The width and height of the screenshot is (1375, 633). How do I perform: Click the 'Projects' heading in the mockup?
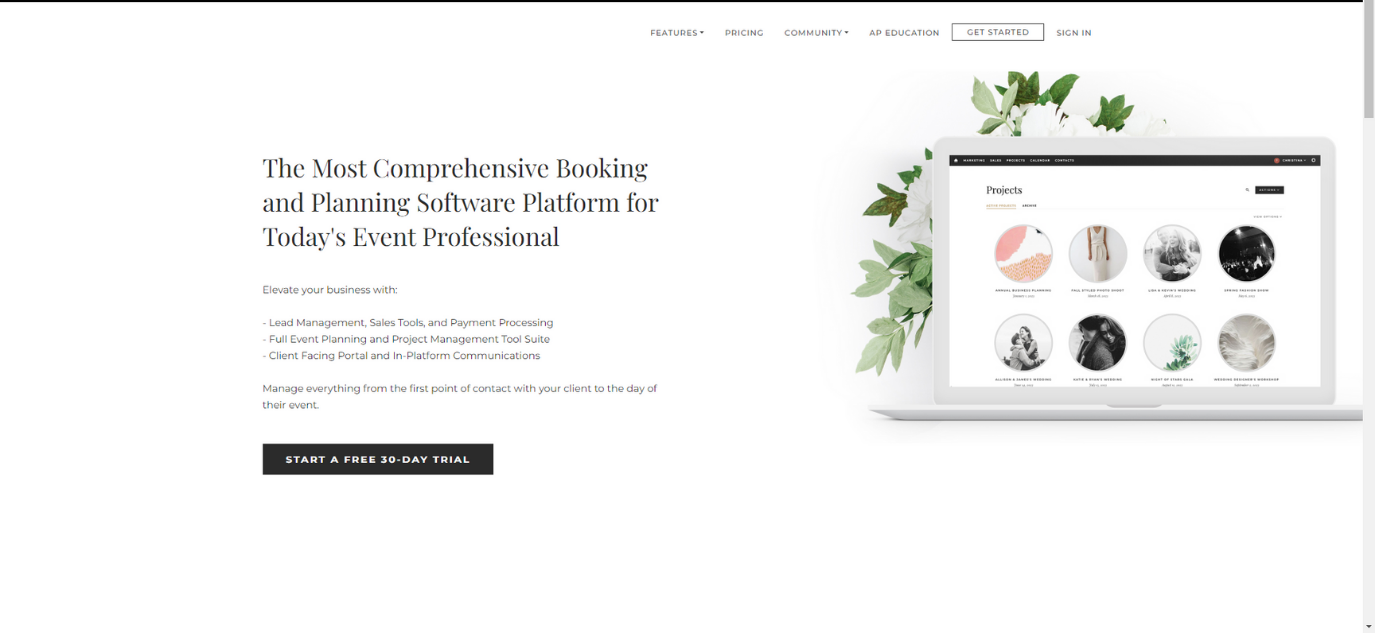click(x=1004, y=190)
